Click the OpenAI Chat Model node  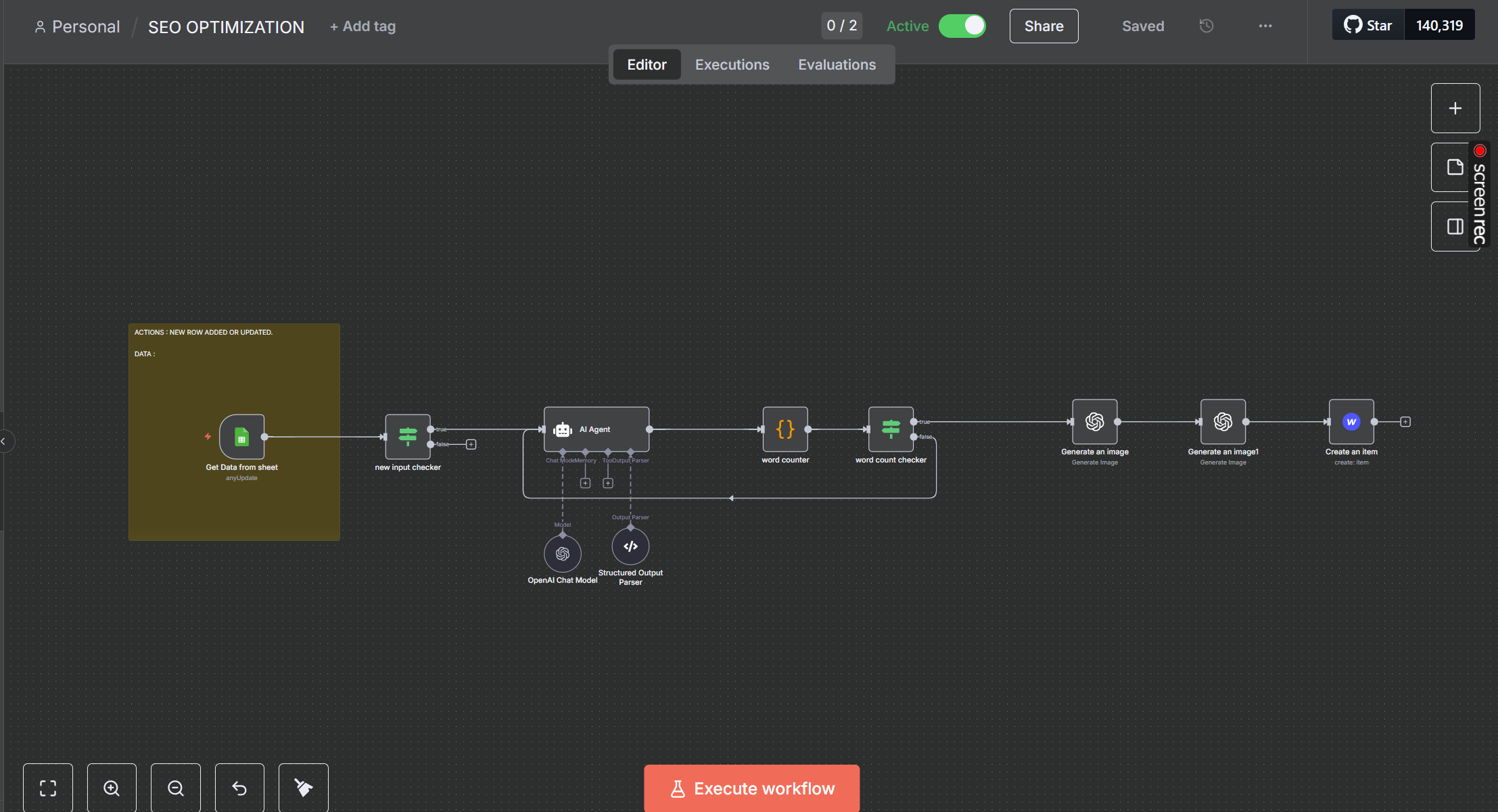click(x=562, y=554)
